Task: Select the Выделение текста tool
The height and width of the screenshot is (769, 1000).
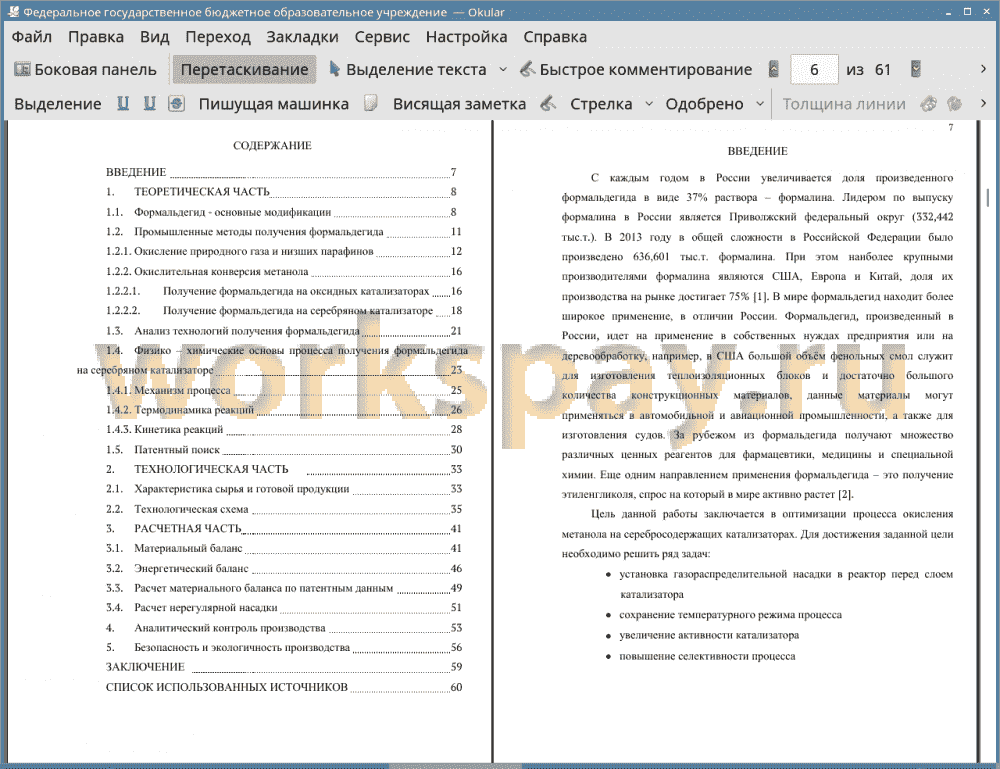Action: (x=408, y=70)
